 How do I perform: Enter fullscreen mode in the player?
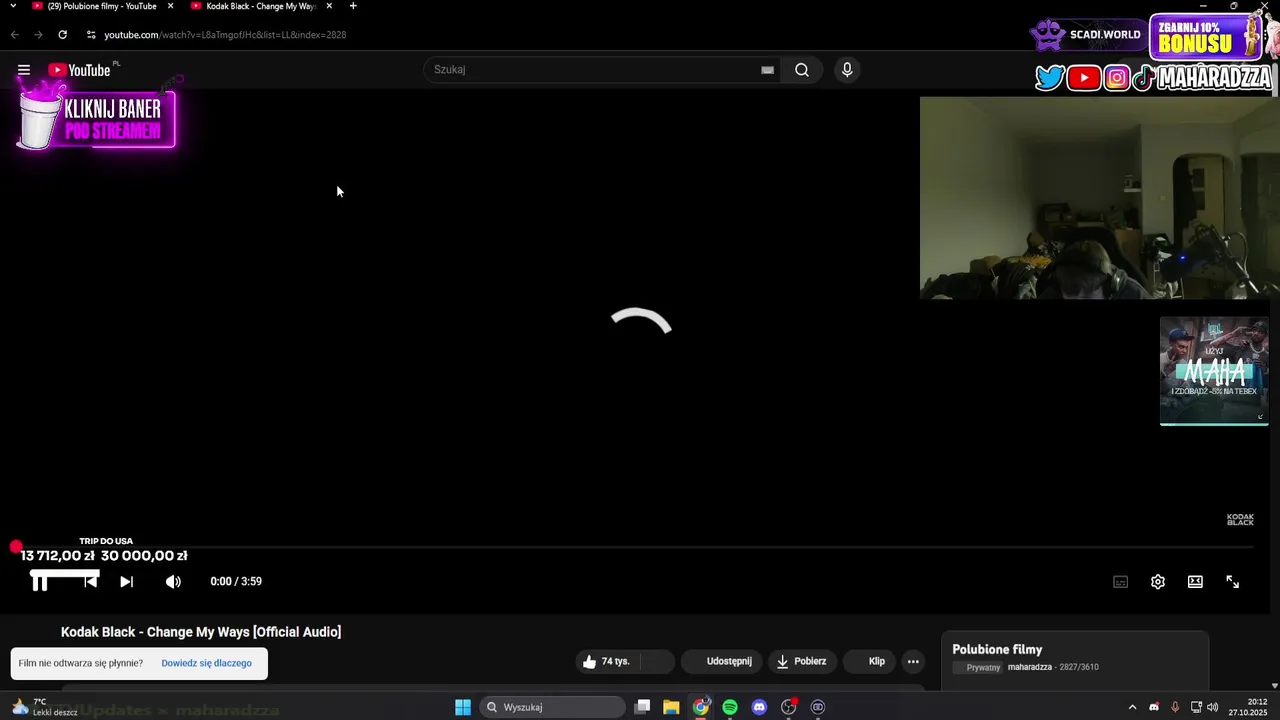tap(1233, 582)
